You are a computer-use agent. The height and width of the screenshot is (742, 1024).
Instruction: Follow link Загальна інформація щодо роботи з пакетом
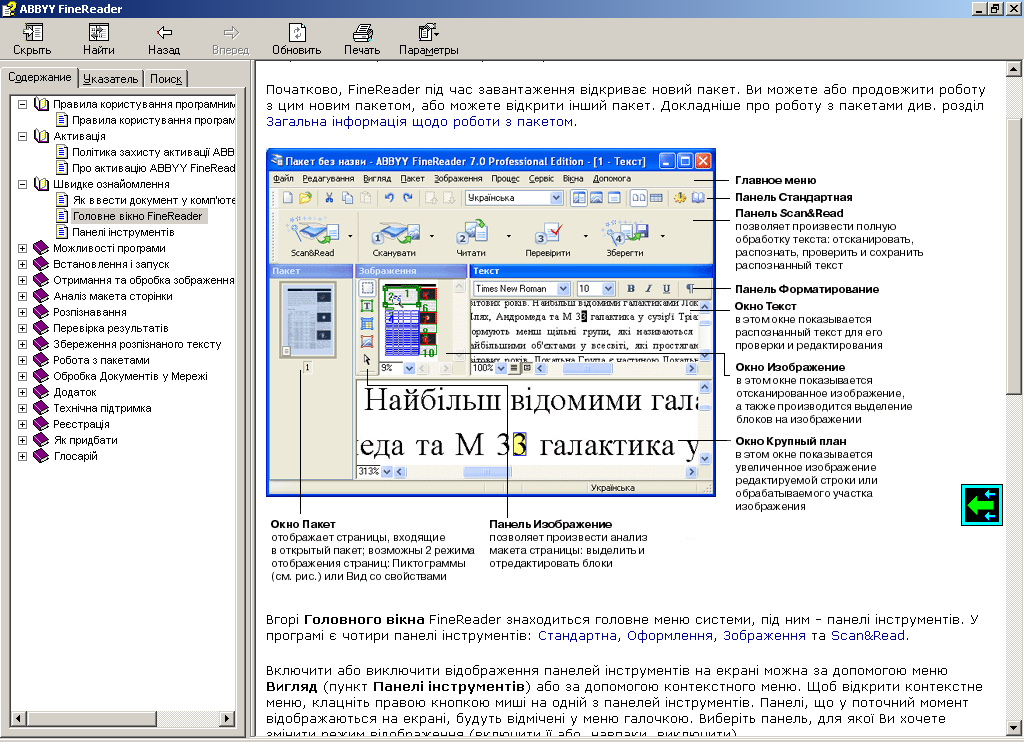(420, 121)
